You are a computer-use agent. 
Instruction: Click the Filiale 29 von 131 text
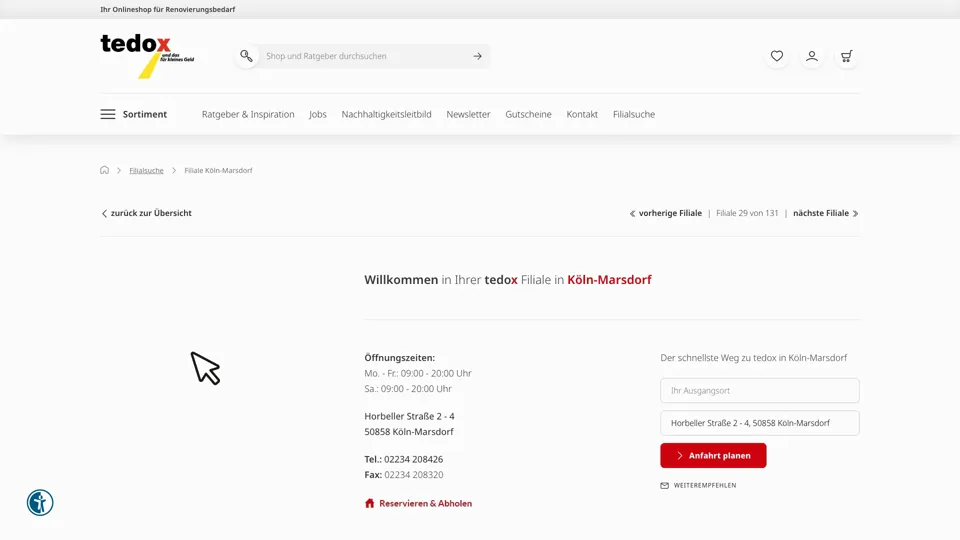point(747,213)
